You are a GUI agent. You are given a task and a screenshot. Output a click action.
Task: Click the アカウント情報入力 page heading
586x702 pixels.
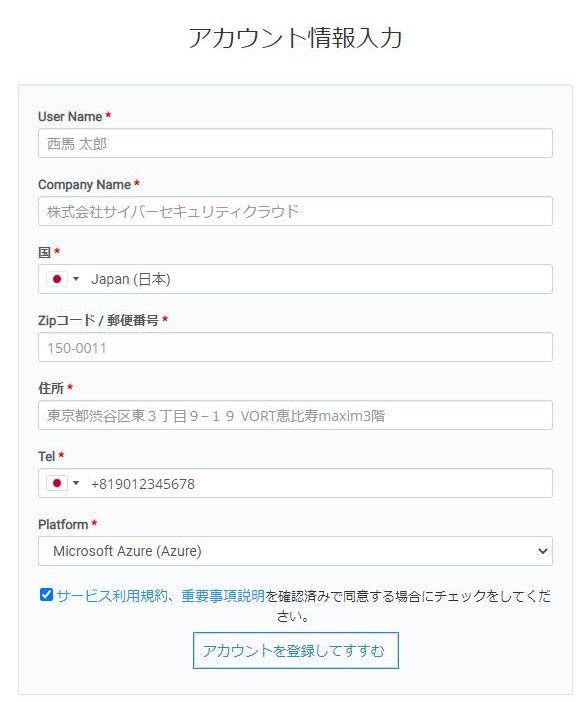[x=295, y=38]
